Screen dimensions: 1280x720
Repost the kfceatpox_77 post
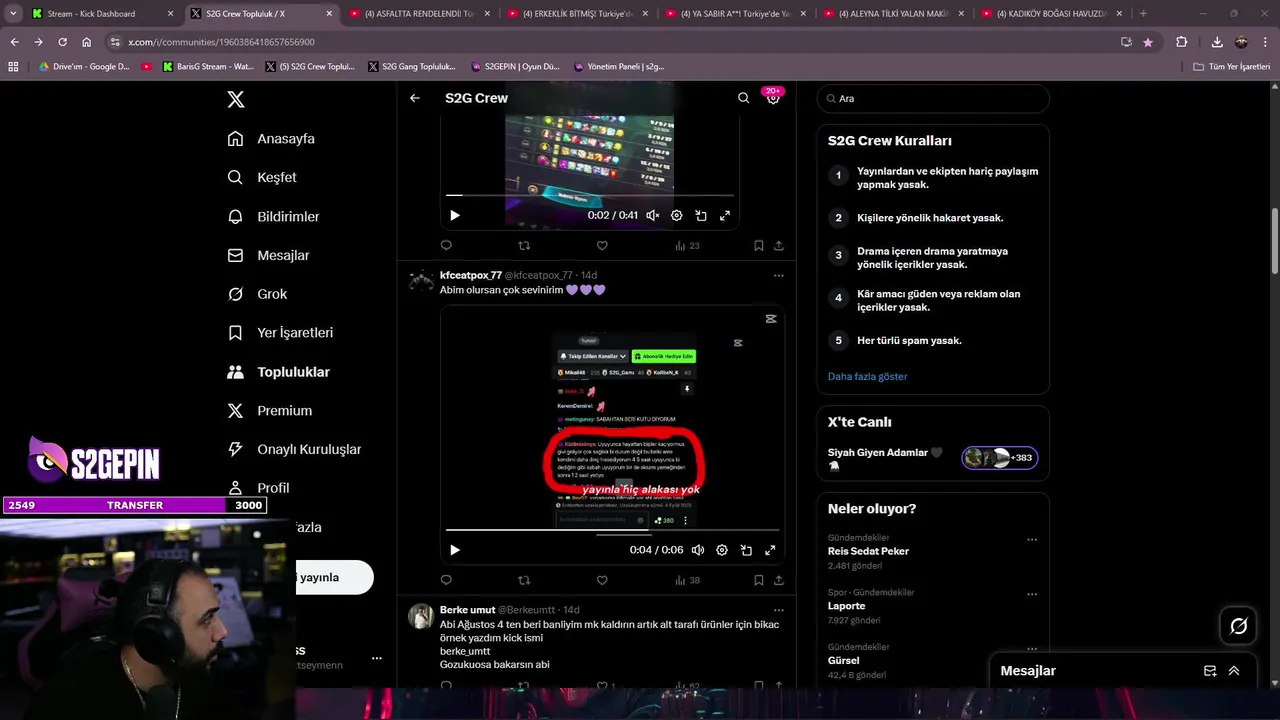point(524,580)
